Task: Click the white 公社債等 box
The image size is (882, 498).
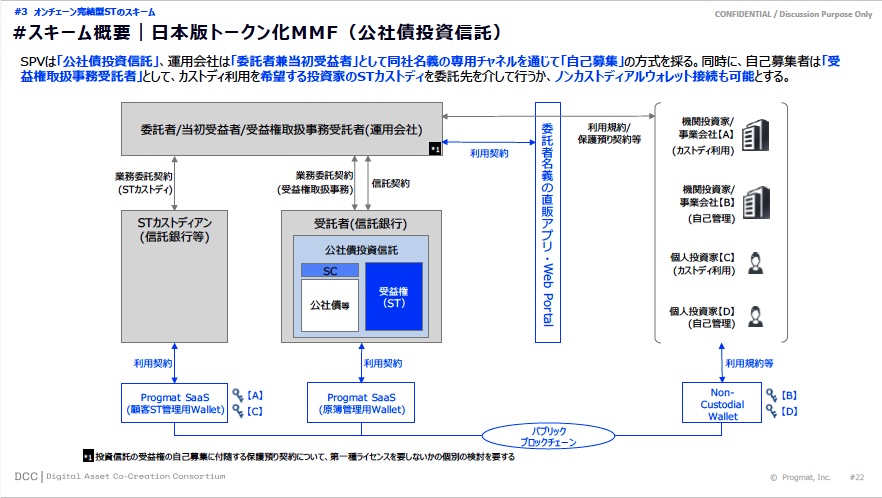Action: (x=329, y=304)
